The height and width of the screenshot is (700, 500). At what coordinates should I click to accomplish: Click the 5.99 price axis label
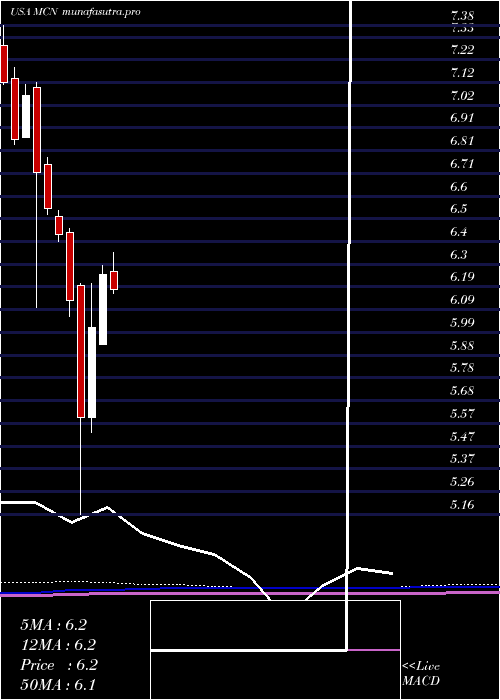[x=462, y=322]
